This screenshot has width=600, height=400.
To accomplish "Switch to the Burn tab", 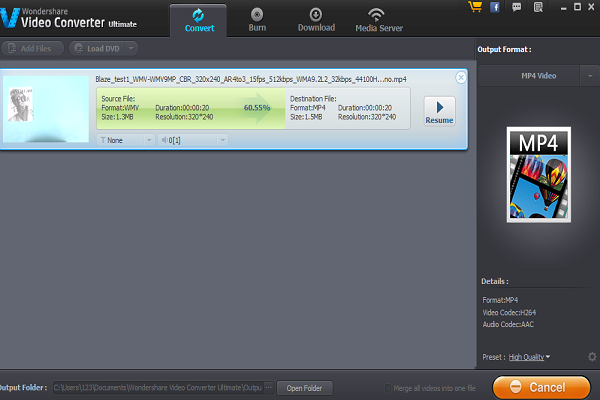I will click(257, 21).
